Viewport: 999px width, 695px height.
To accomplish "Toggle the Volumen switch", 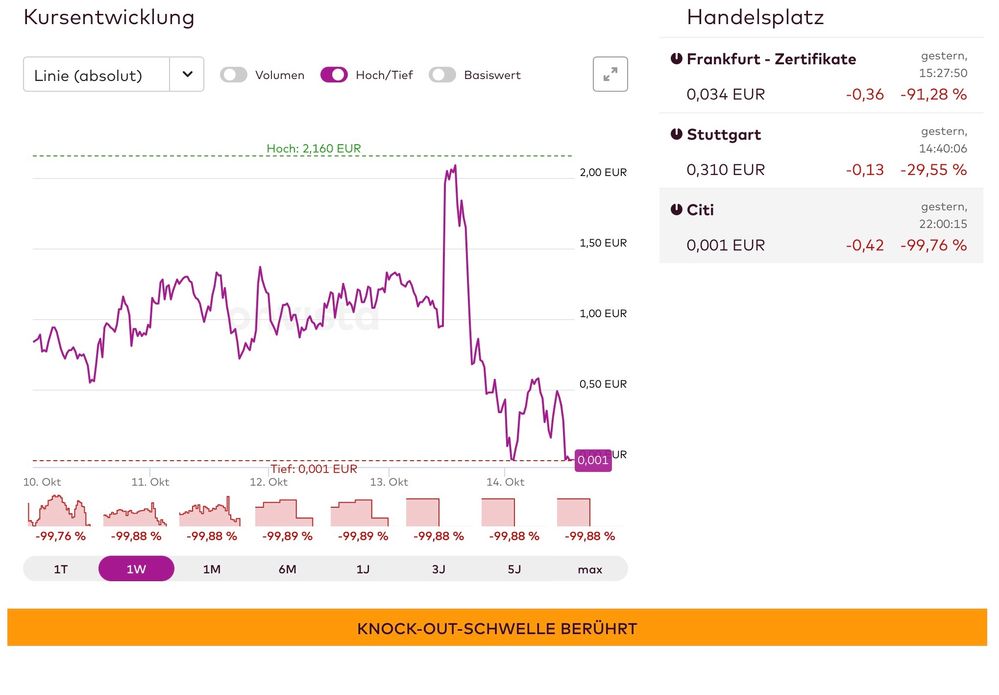I will (x=234, y=75).
